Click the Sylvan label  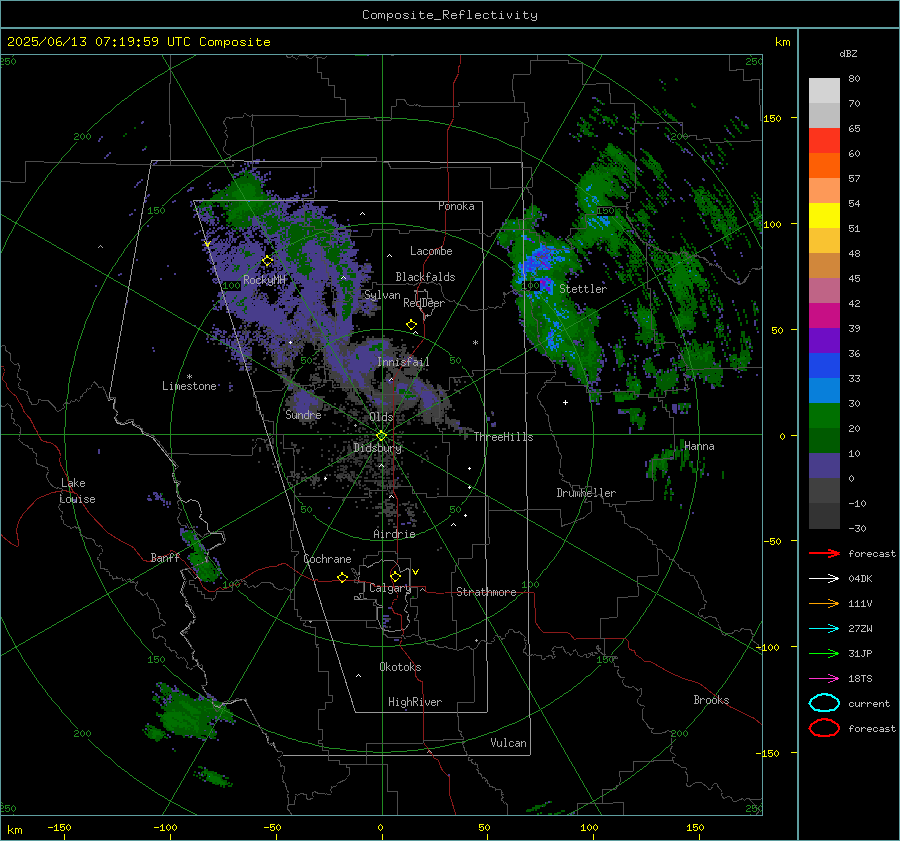(x=382, y=295)
